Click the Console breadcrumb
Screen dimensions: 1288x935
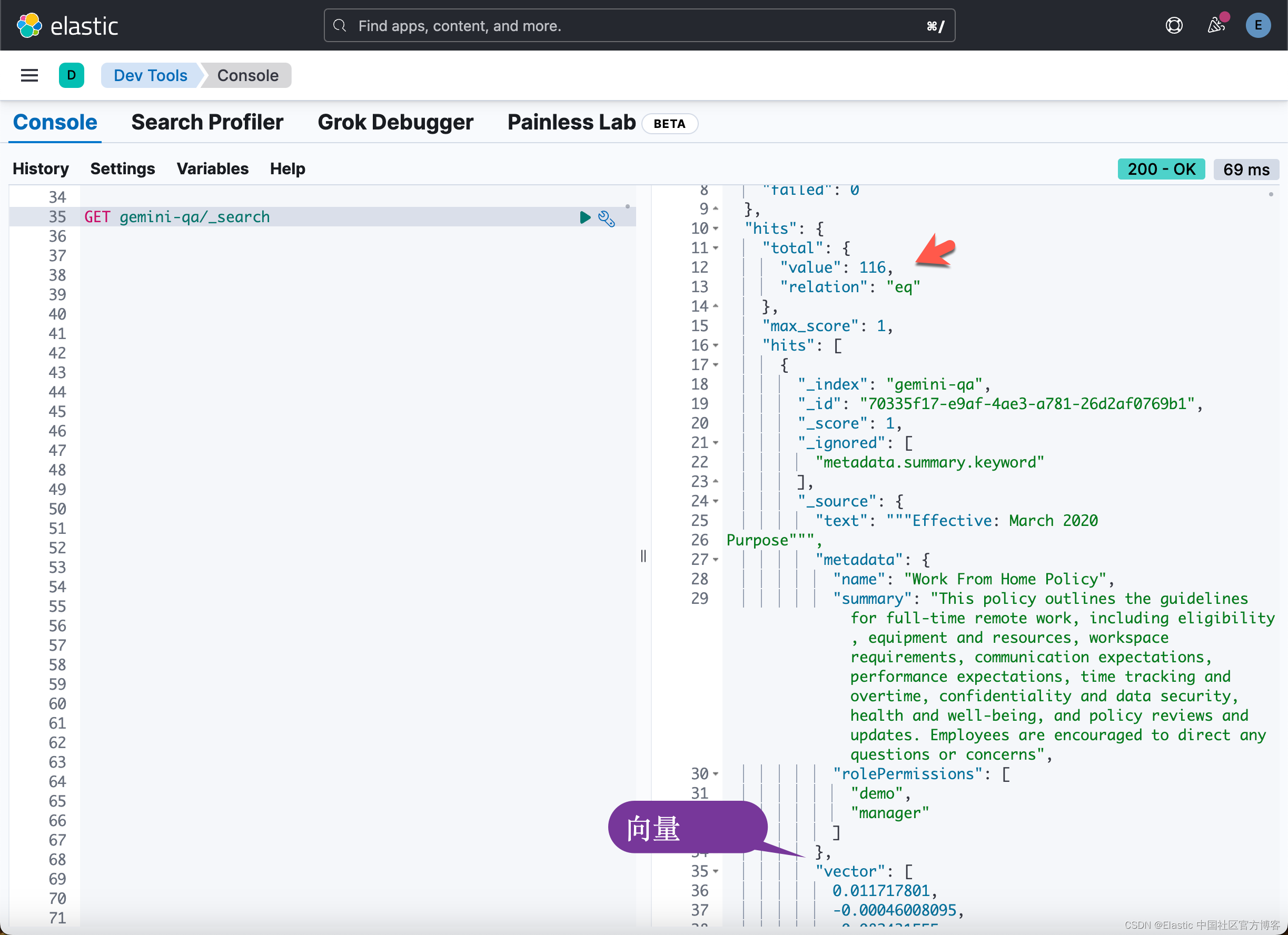click(x=247, y=75)
